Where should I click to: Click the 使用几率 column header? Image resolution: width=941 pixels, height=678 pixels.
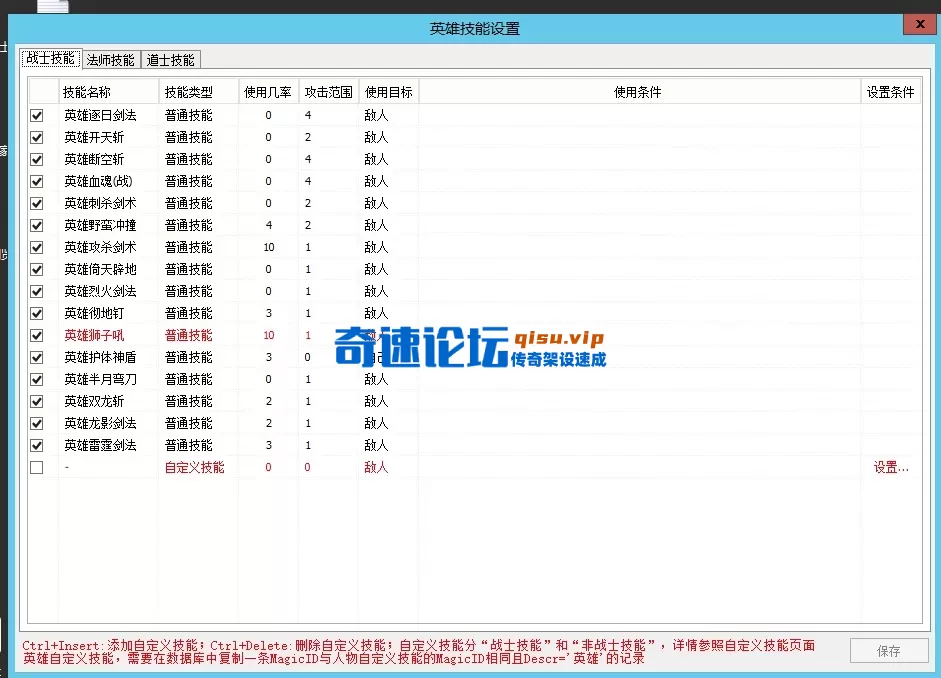pos(267,91)
